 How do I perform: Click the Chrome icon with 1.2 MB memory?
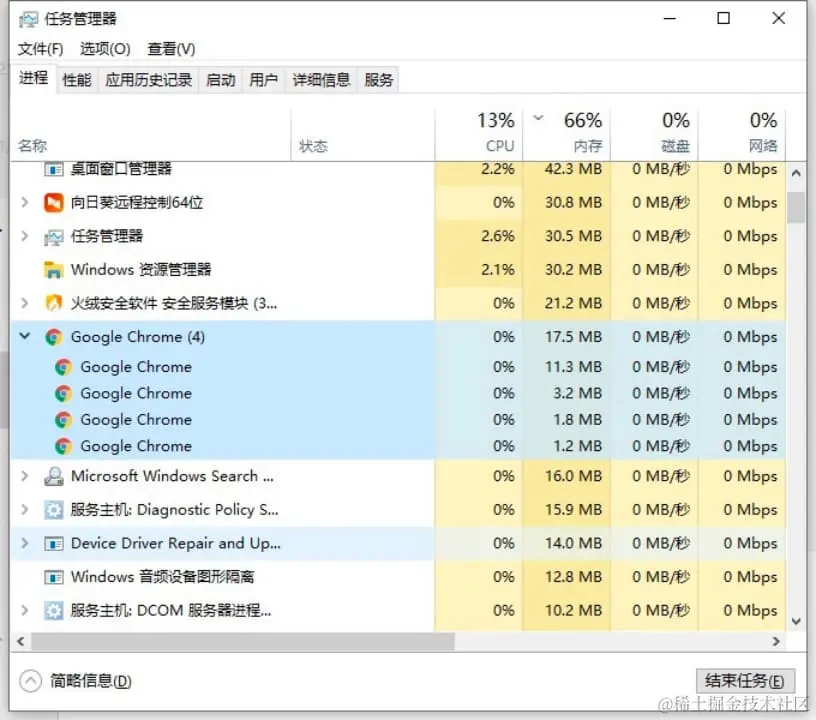click(63, 446)
